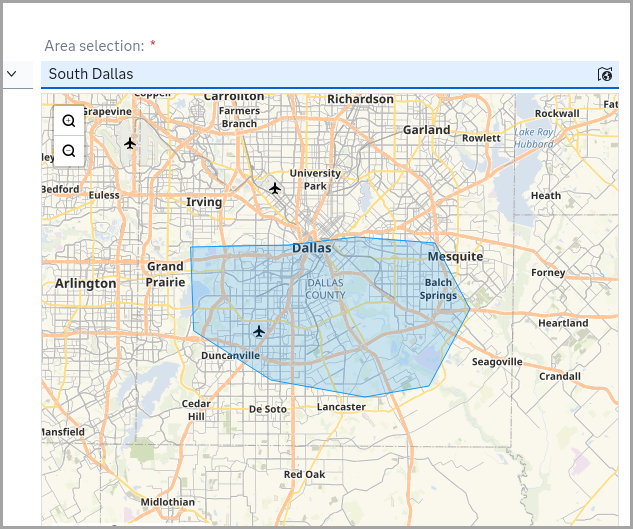Click the Lake Ray Hubbard label
The image size is (633, 529).
pyautogui.click(x=534, y=138)
